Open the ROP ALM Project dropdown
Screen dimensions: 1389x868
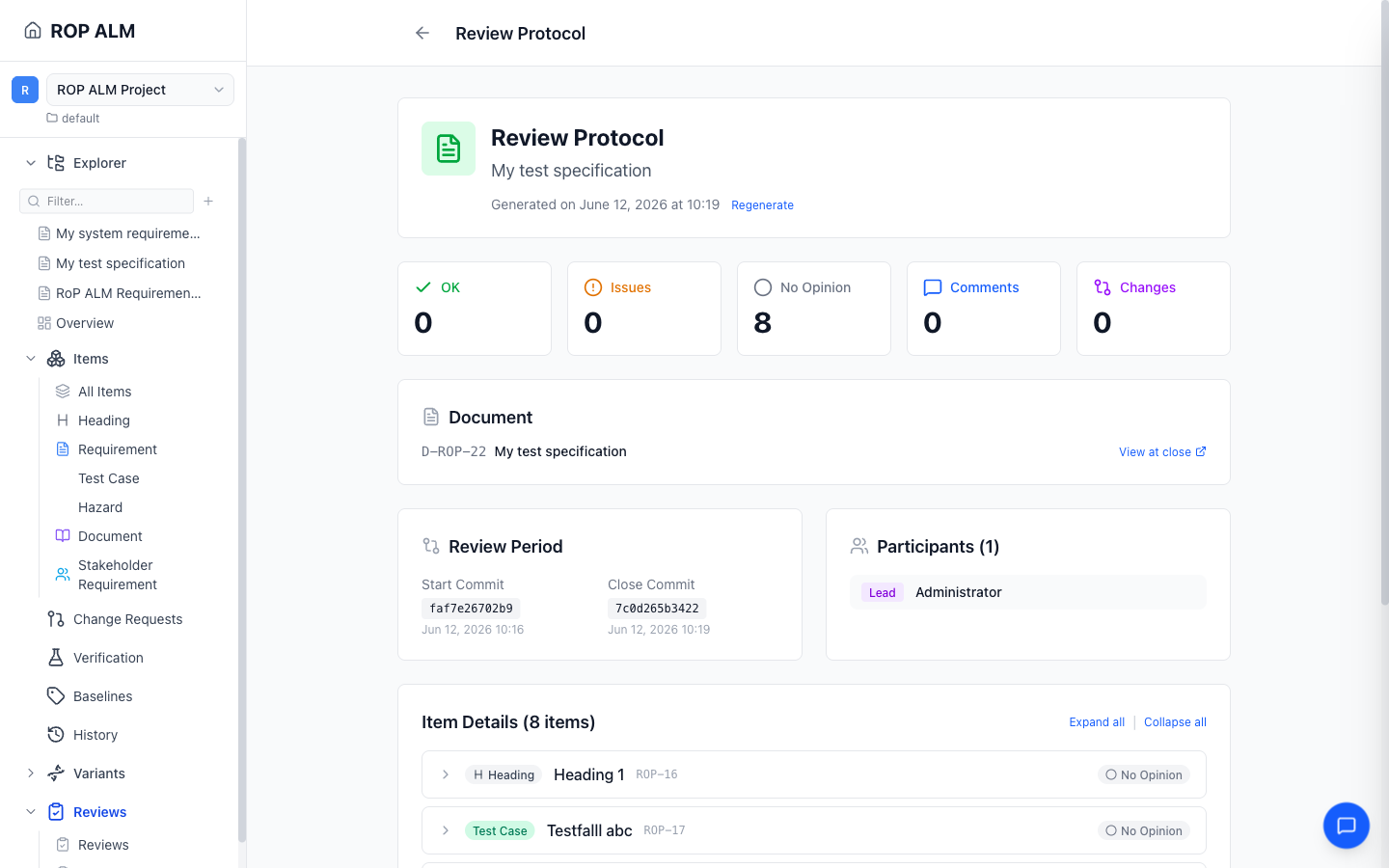pos(140,90)
